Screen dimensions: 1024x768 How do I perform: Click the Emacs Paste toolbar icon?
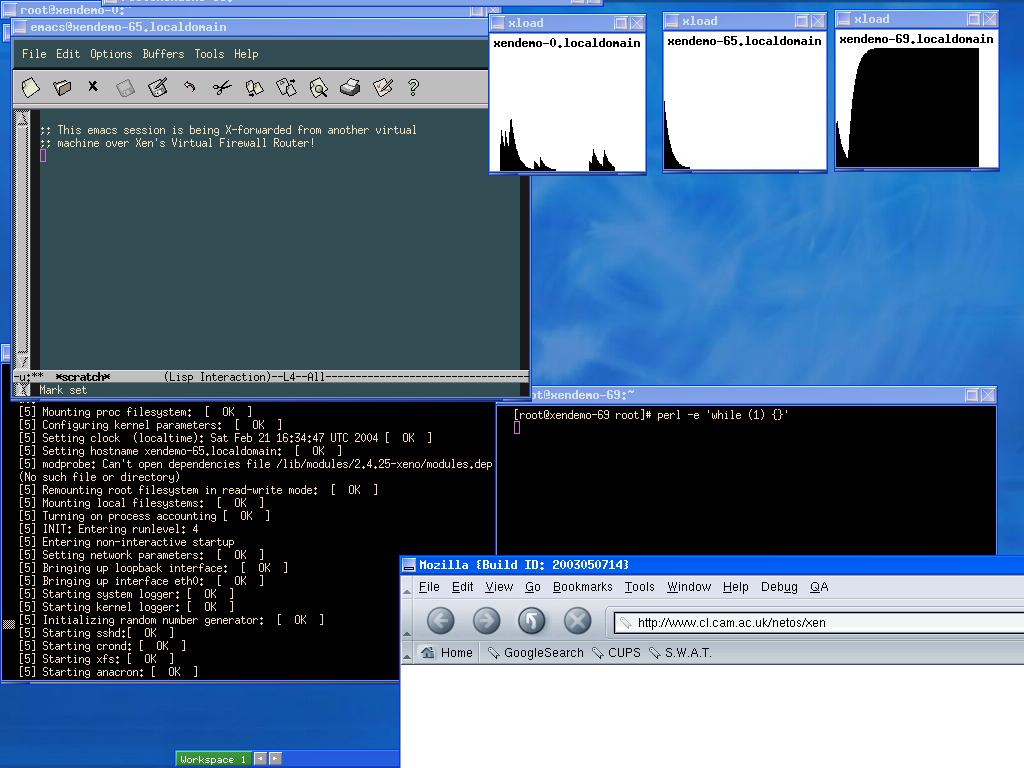click(x=286, y=87)
